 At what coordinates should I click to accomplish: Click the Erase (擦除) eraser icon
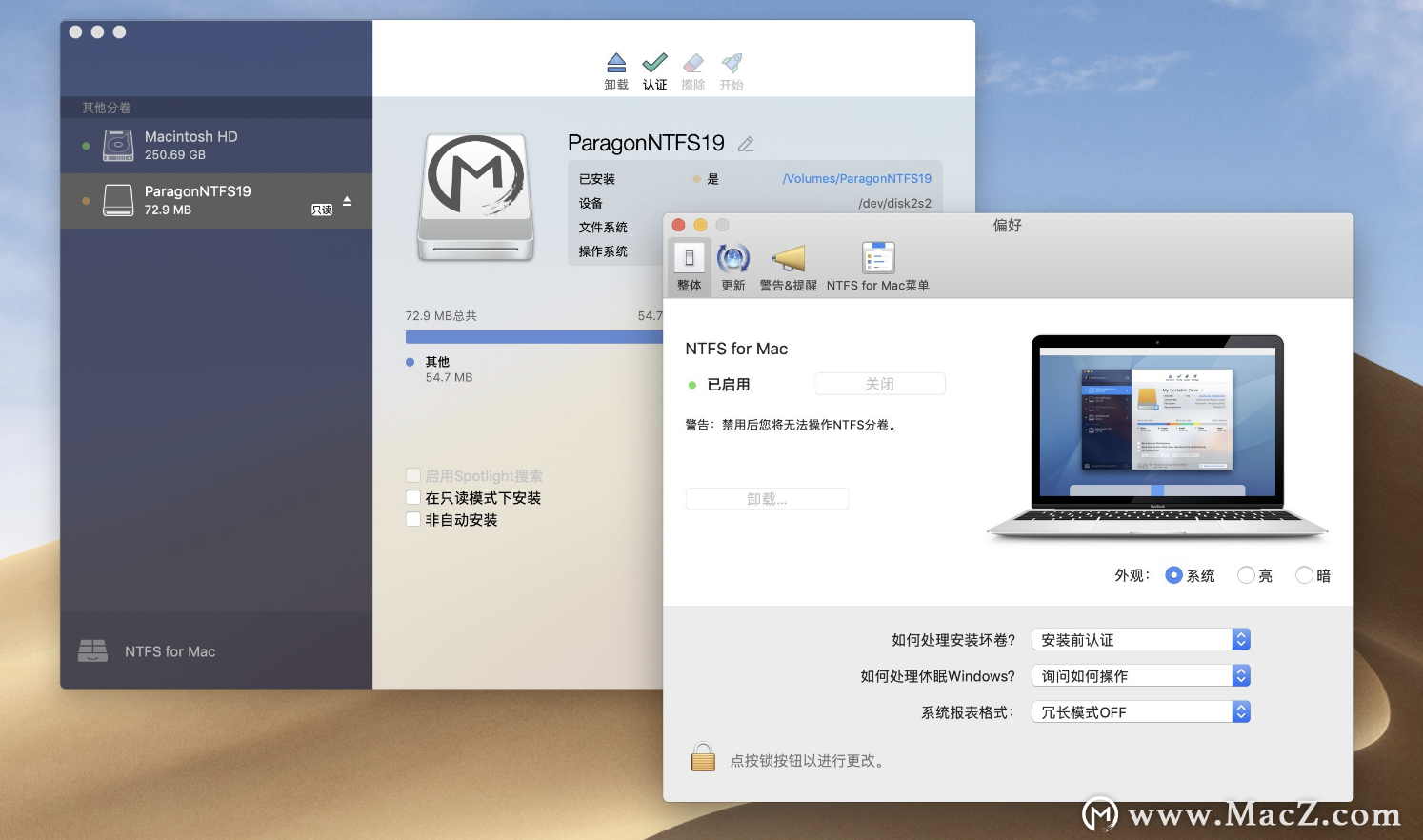[693, 63]
